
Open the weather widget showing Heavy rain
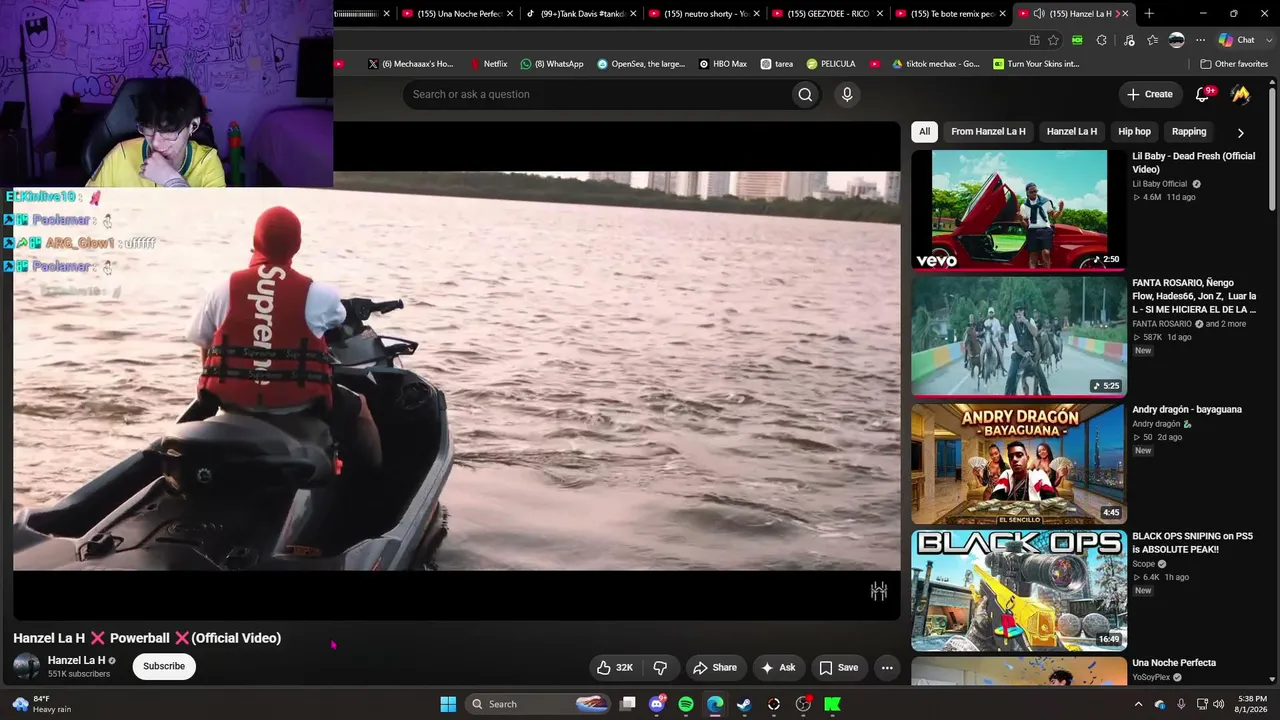coord(42,704)
